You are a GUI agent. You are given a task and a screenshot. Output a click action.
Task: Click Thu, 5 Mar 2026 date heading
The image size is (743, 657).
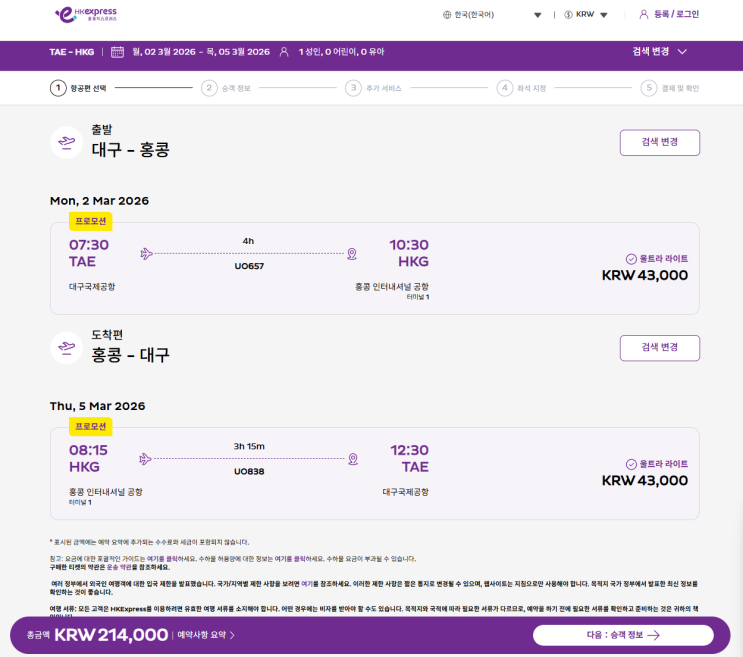[97, 406]
